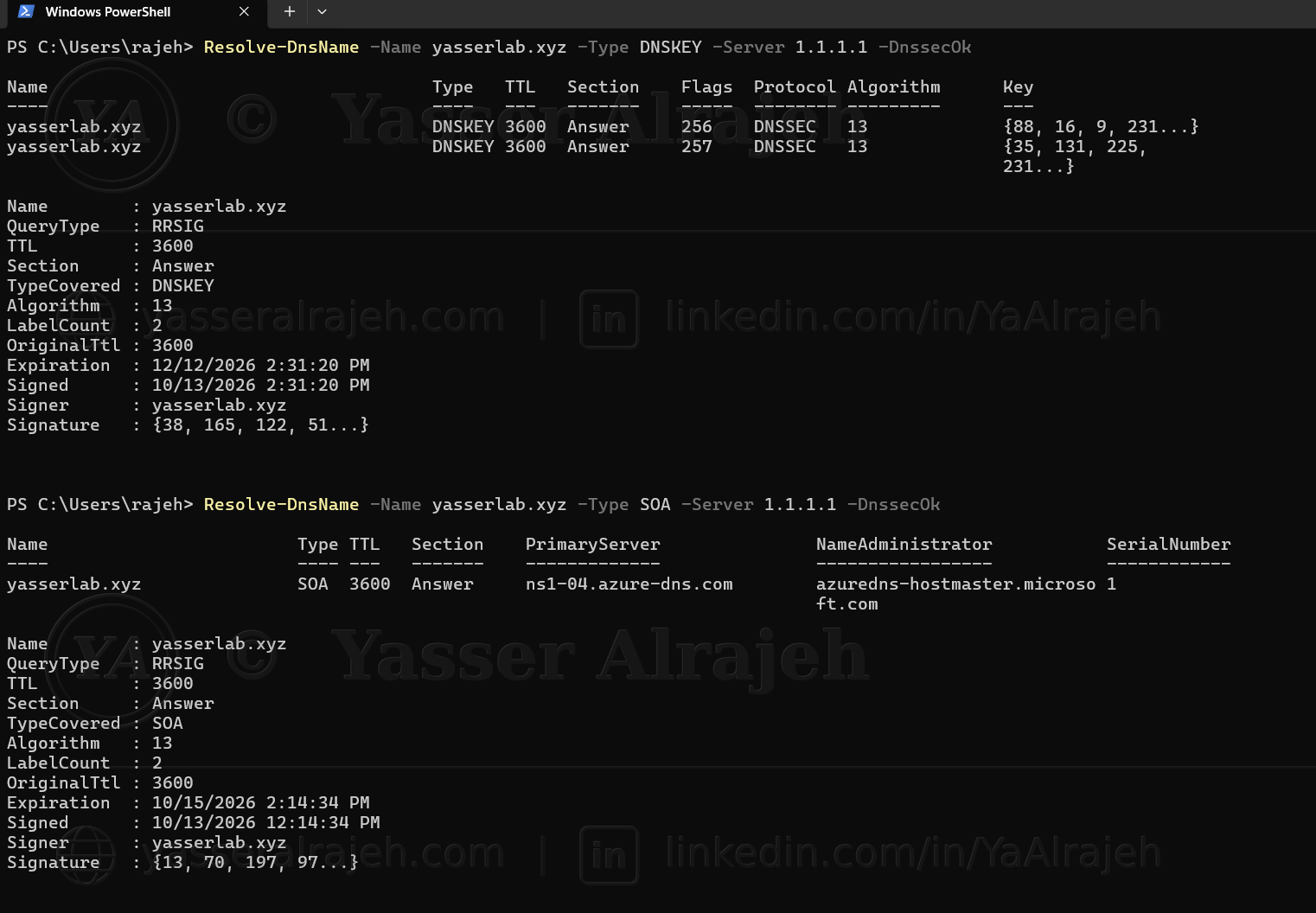Click Signed value 10/13/2026 12:14:34 PM
This screenshot has width=1316, height=913.
tap(265, 822)
